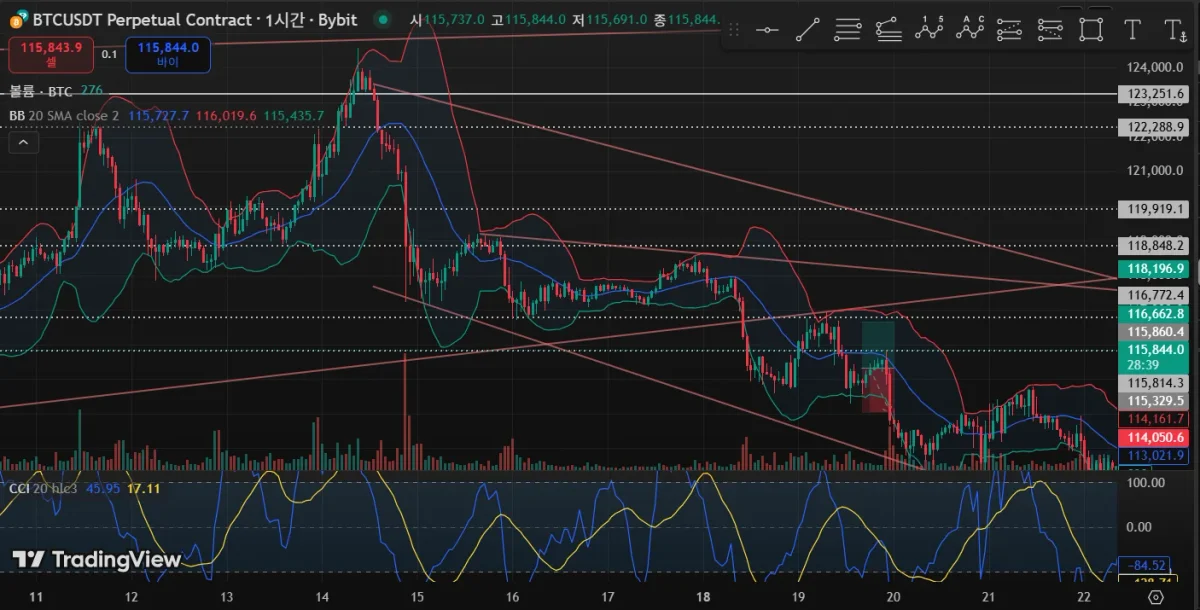This screenshot has height=610, width=1200.
Task: Open the BB 20 SMA indicator legend
Action: [64, 116]
